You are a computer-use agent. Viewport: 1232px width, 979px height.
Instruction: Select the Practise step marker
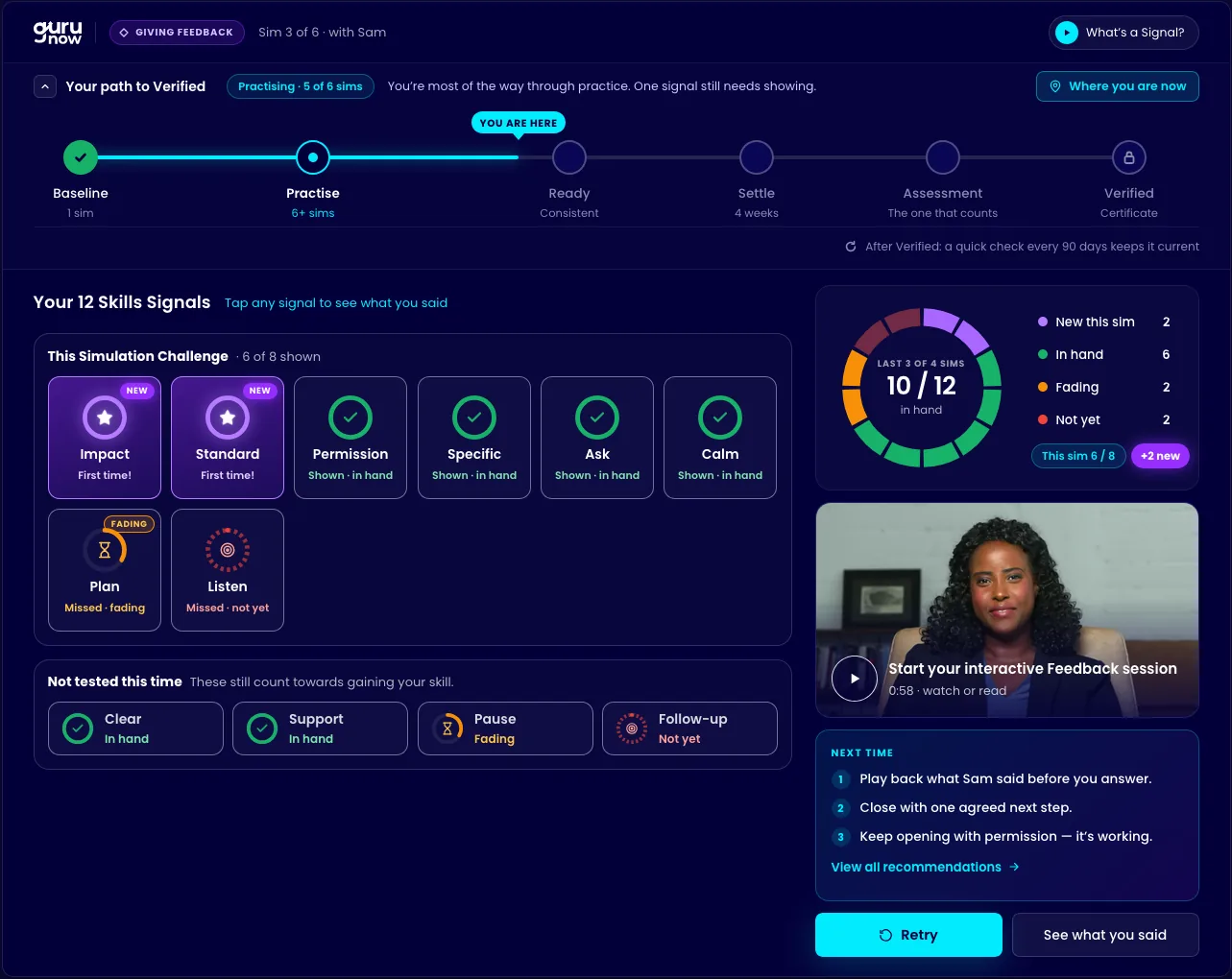[x=313, y=157]
